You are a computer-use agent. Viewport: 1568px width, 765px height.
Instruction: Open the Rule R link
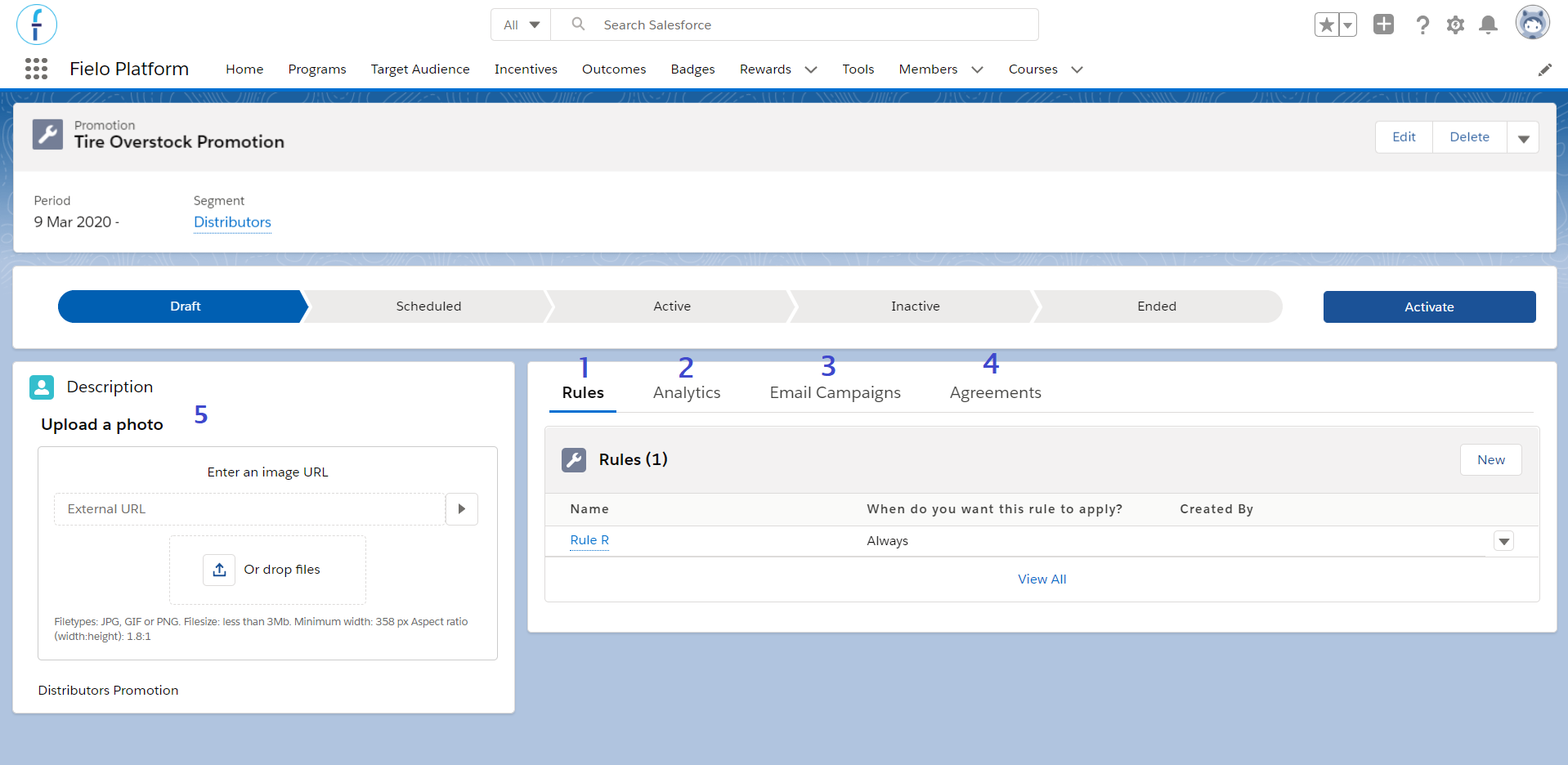point(589,540)
